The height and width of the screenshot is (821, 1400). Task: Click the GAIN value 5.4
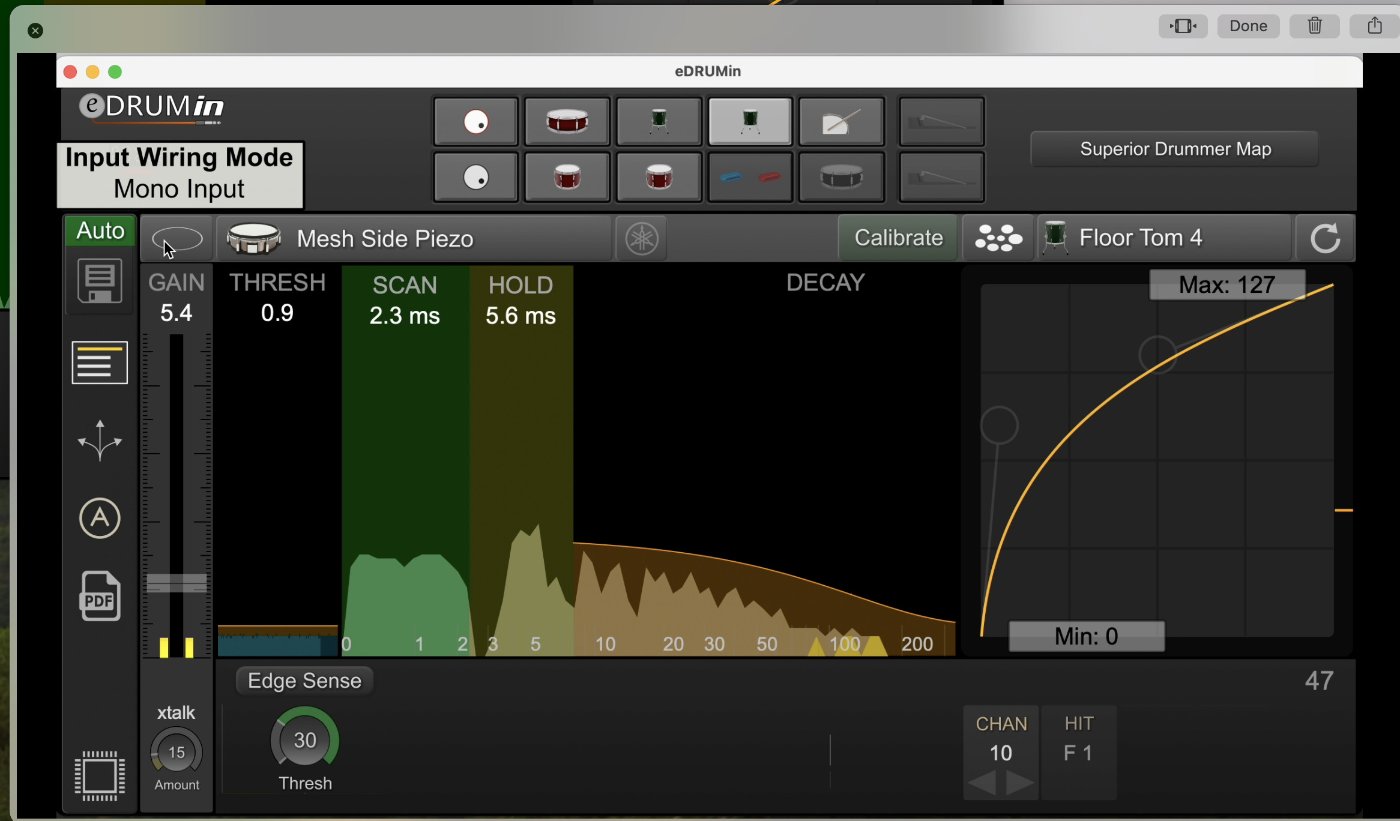(x=176, y=313)
